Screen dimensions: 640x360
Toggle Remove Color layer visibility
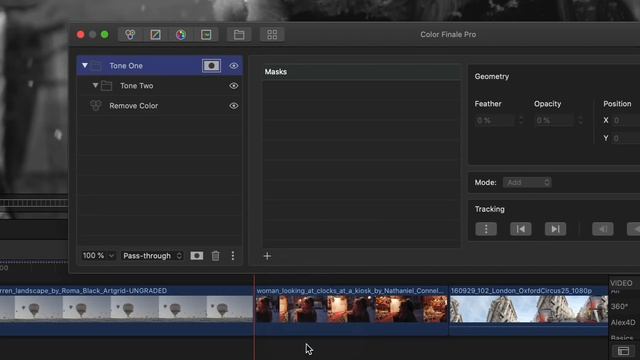[x=233, y=106]
